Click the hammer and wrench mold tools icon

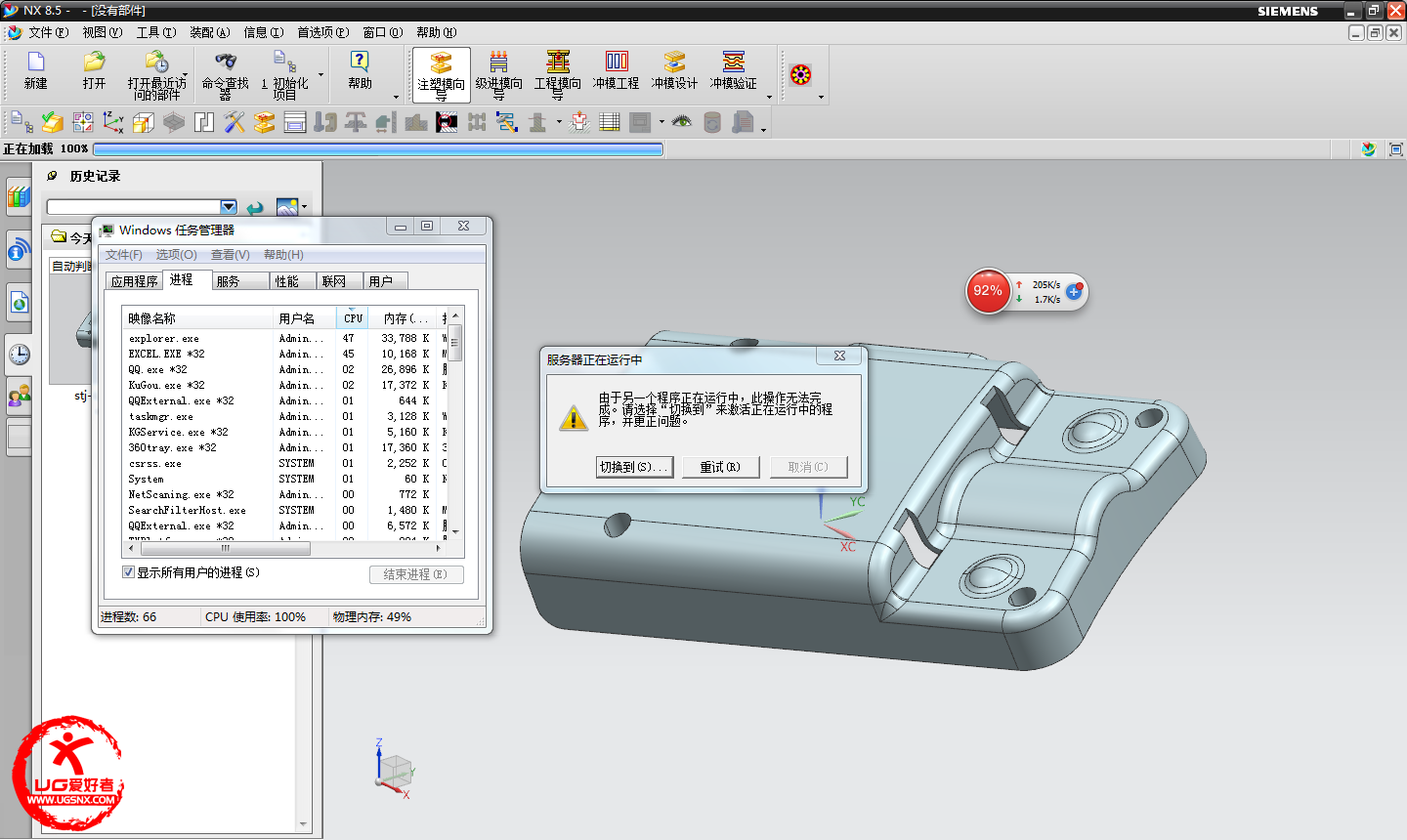234,122
